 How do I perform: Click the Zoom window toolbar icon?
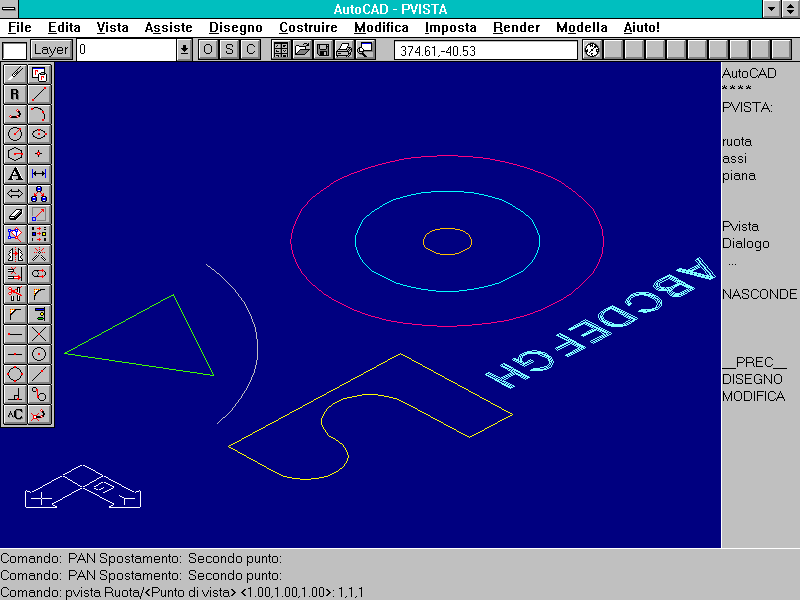365,50
